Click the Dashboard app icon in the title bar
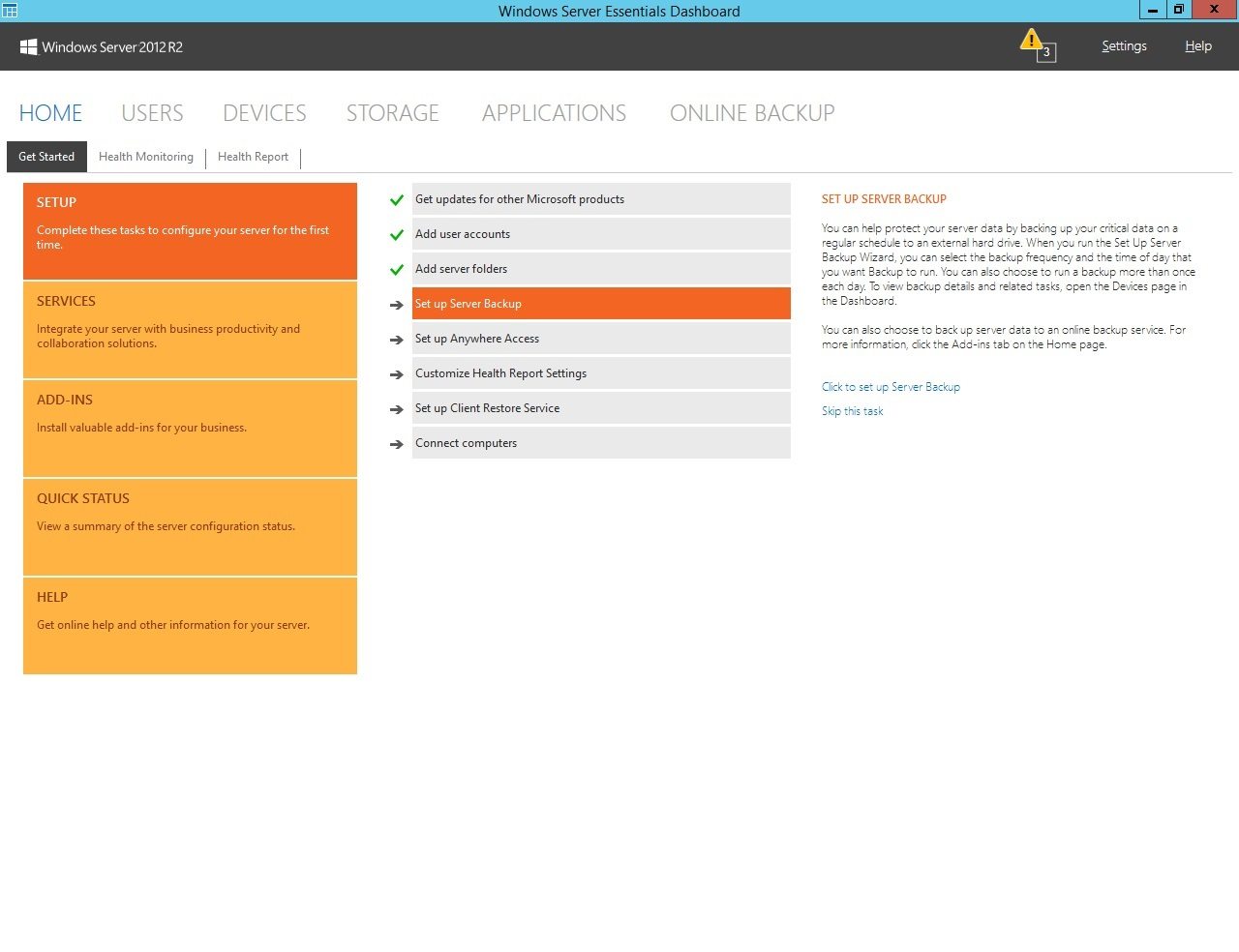The height and width of the screenshot is (952, 1239). pyautogui.click(x=10, y=11)
